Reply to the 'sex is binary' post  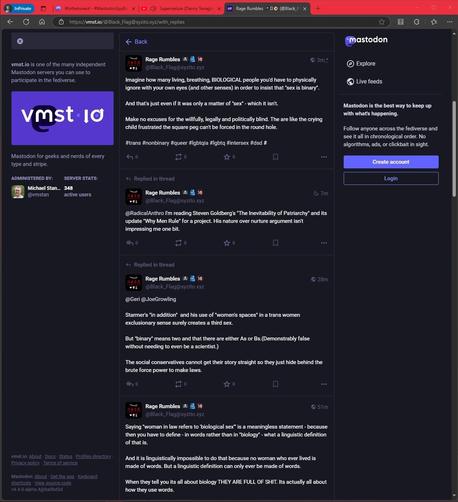coord(130,157)
